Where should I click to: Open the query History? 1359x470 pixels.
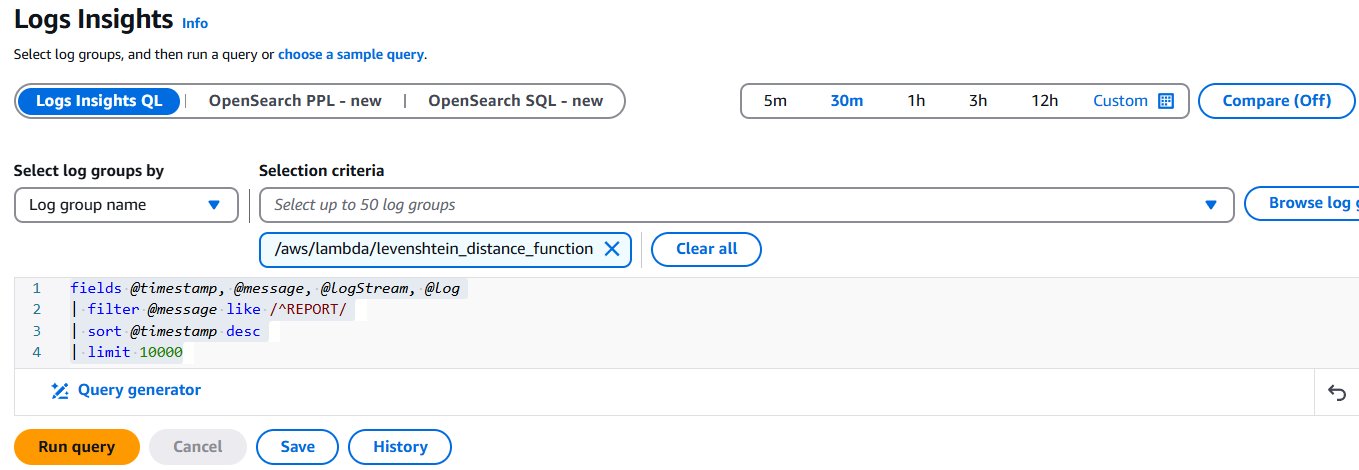(x=400, y=447)
